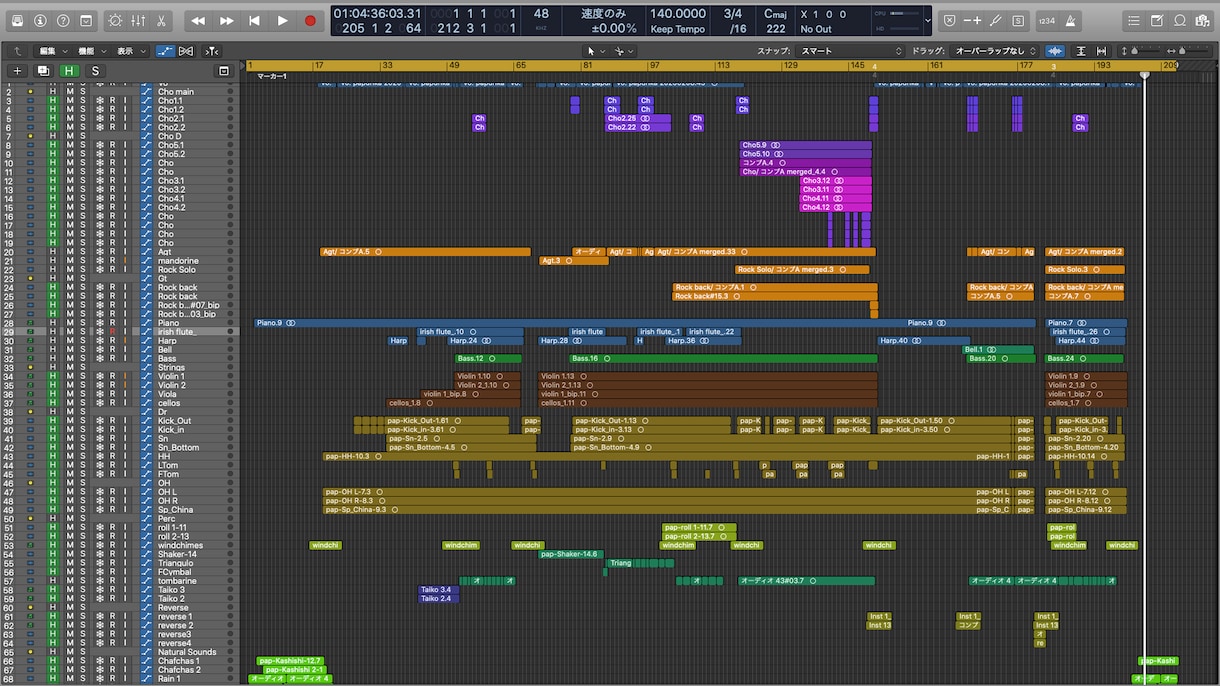This screenshot has width=1220, height=686.
Task: Open Smart Controls
Action: (x=116, y=20)
